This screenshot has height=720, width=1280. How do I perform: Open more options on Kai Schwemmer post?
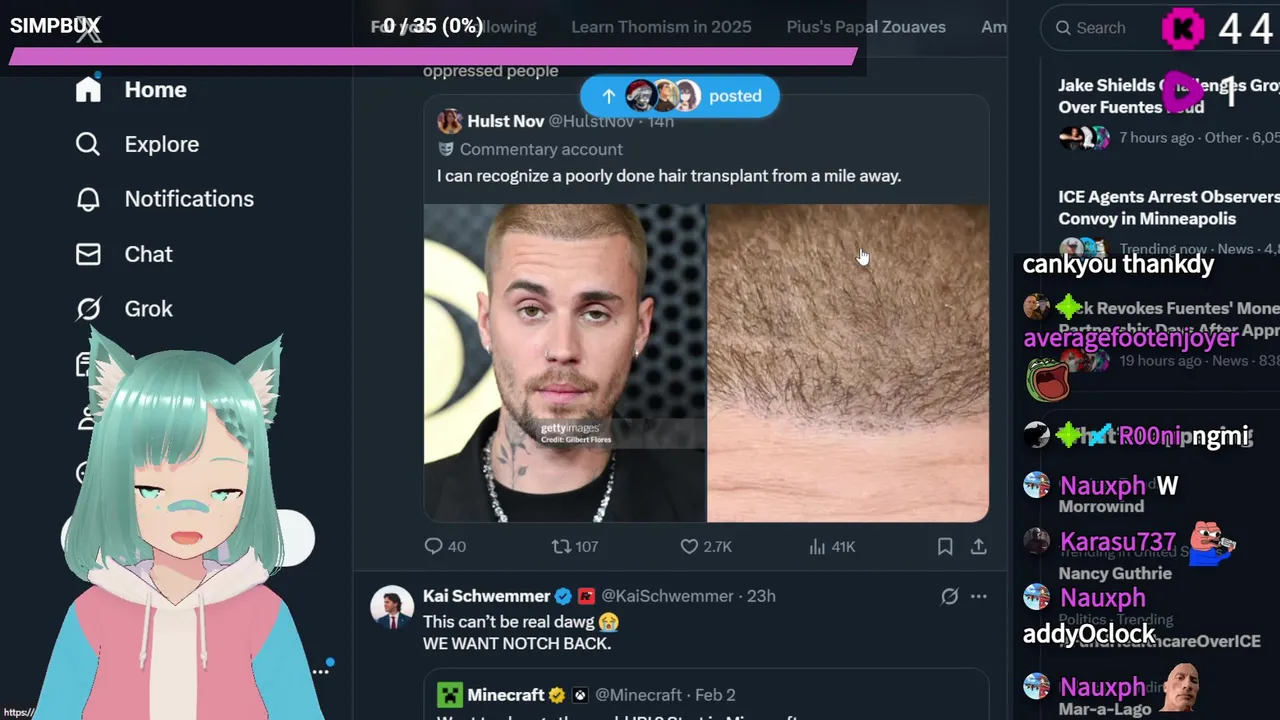[x=979, y=596]
